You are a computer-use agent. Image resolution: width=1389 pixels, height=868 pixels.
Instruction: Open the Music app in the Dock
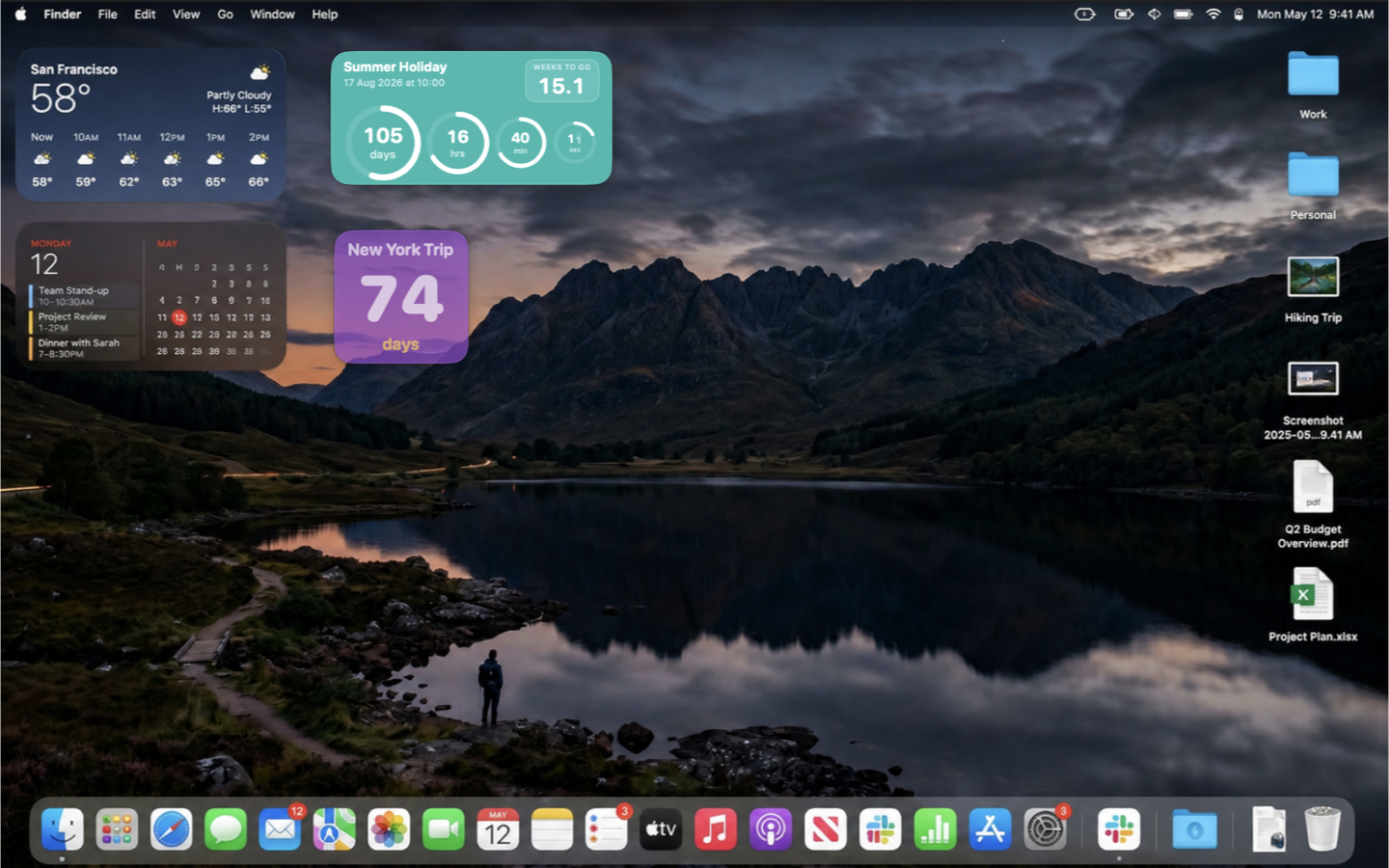[x=716, y=828]
